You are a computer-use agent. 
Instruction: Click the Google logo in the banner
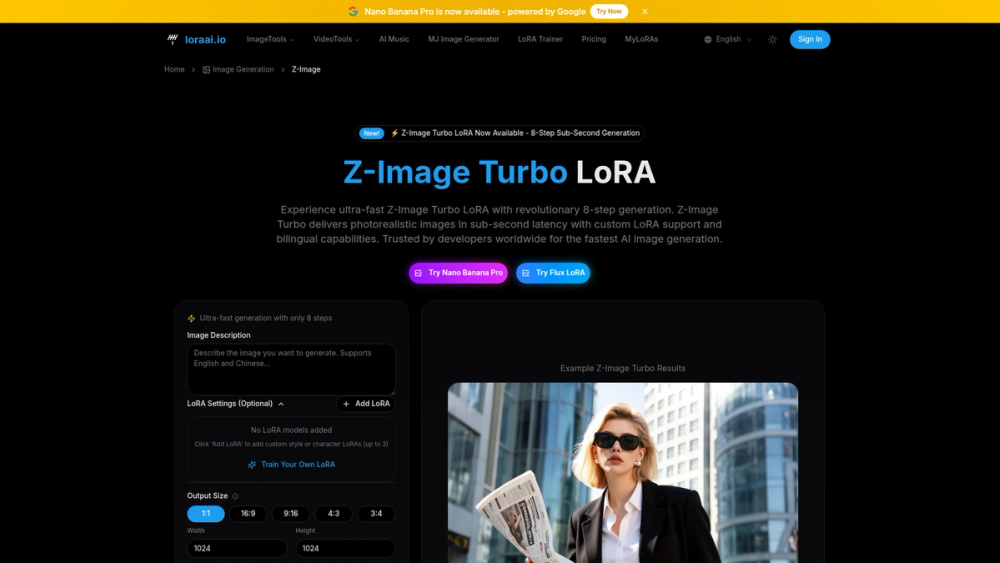pos(353,11)
